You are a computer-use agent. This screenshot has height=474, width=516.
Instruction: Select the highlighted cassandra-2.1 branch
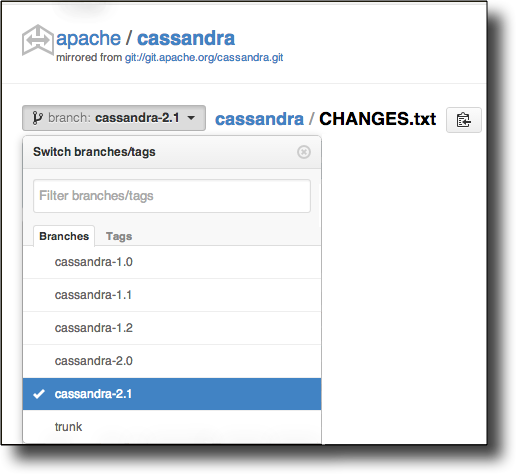[x=172, y=394]
